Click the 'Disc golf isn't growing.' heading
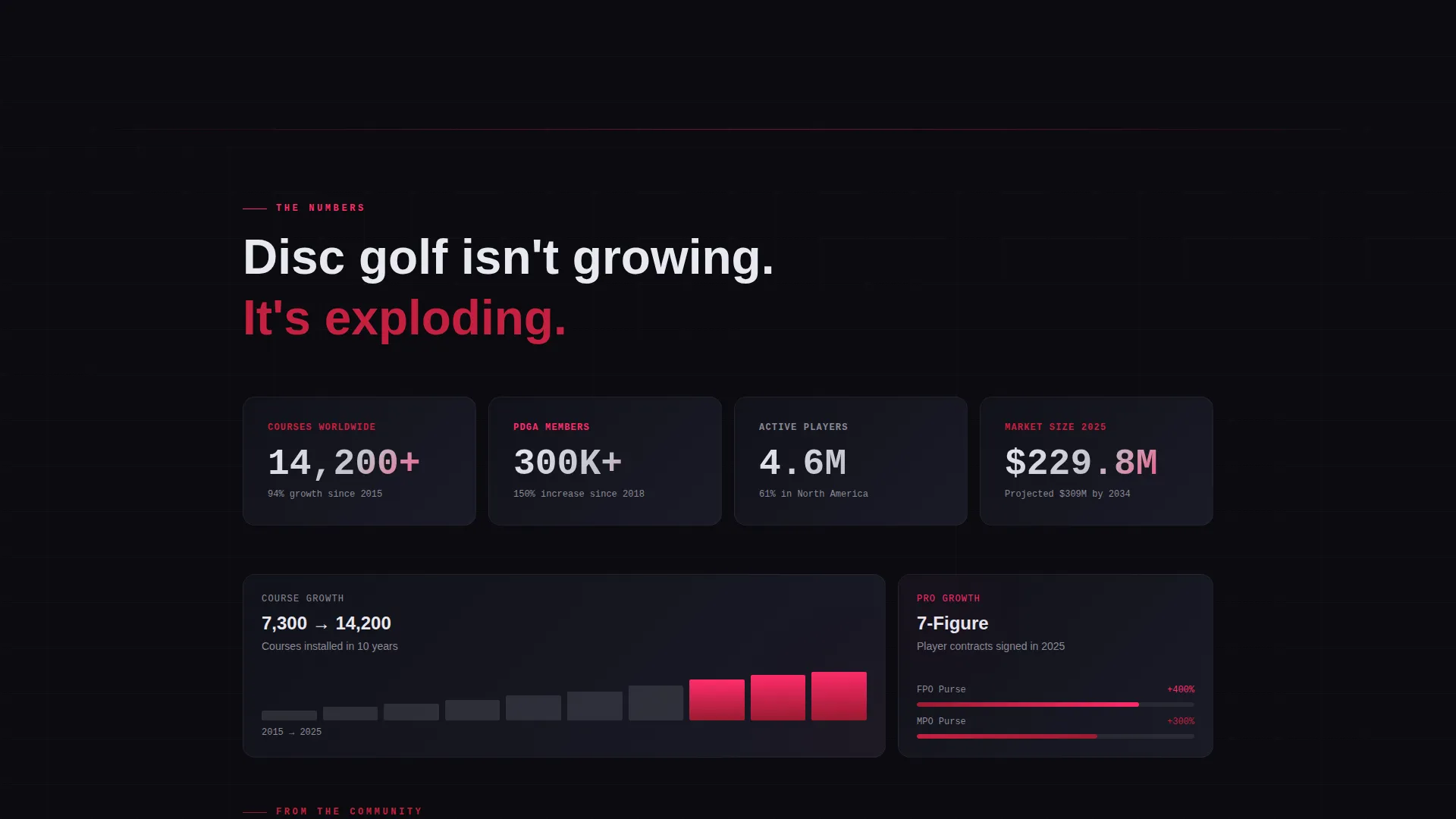Viewport: 1456px width, 819px height. 508,258
